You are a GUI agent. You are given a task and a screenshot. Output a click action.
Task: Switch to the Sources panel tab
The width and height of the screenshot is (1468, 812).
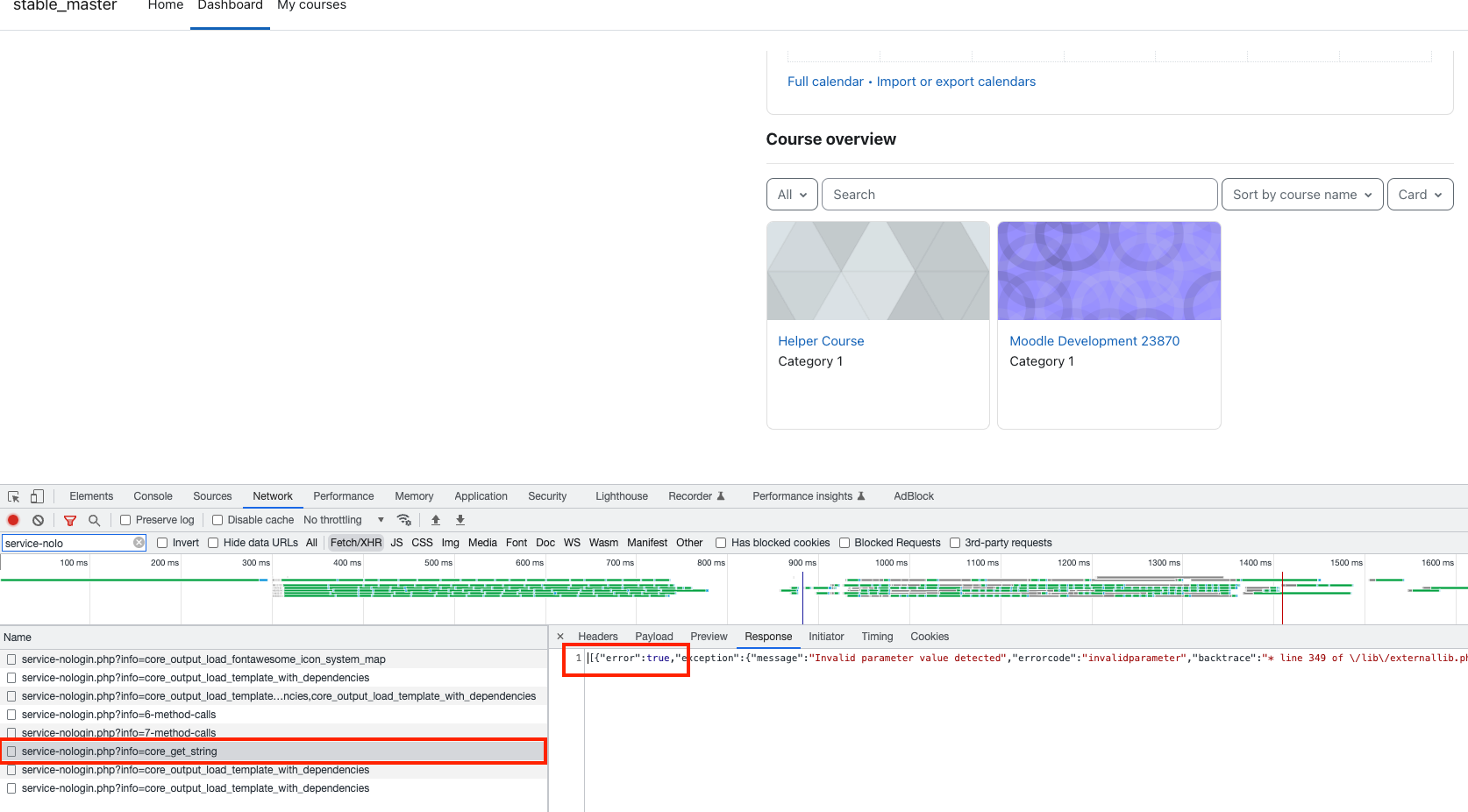212,496
